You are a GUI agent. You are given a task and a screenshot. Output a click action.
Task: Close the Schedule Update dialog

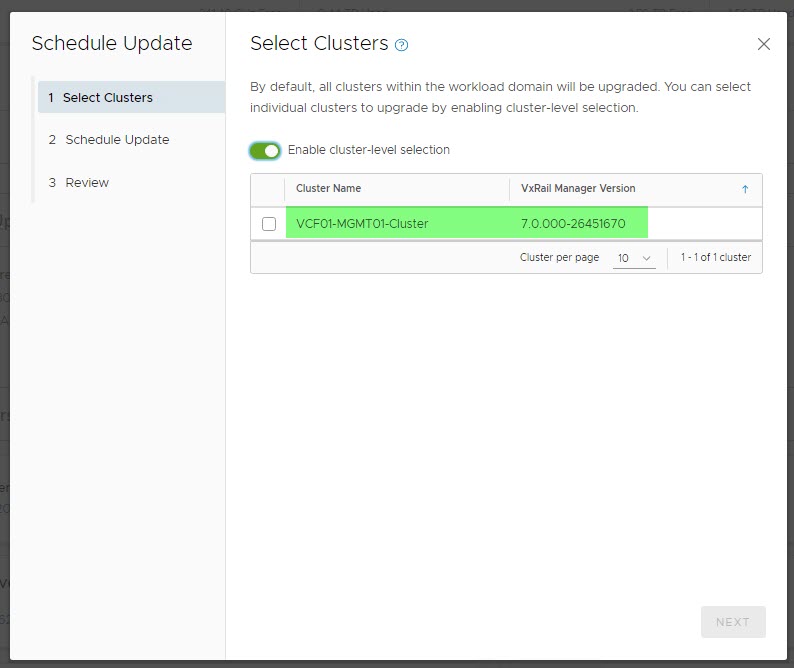tap(764, 44)
